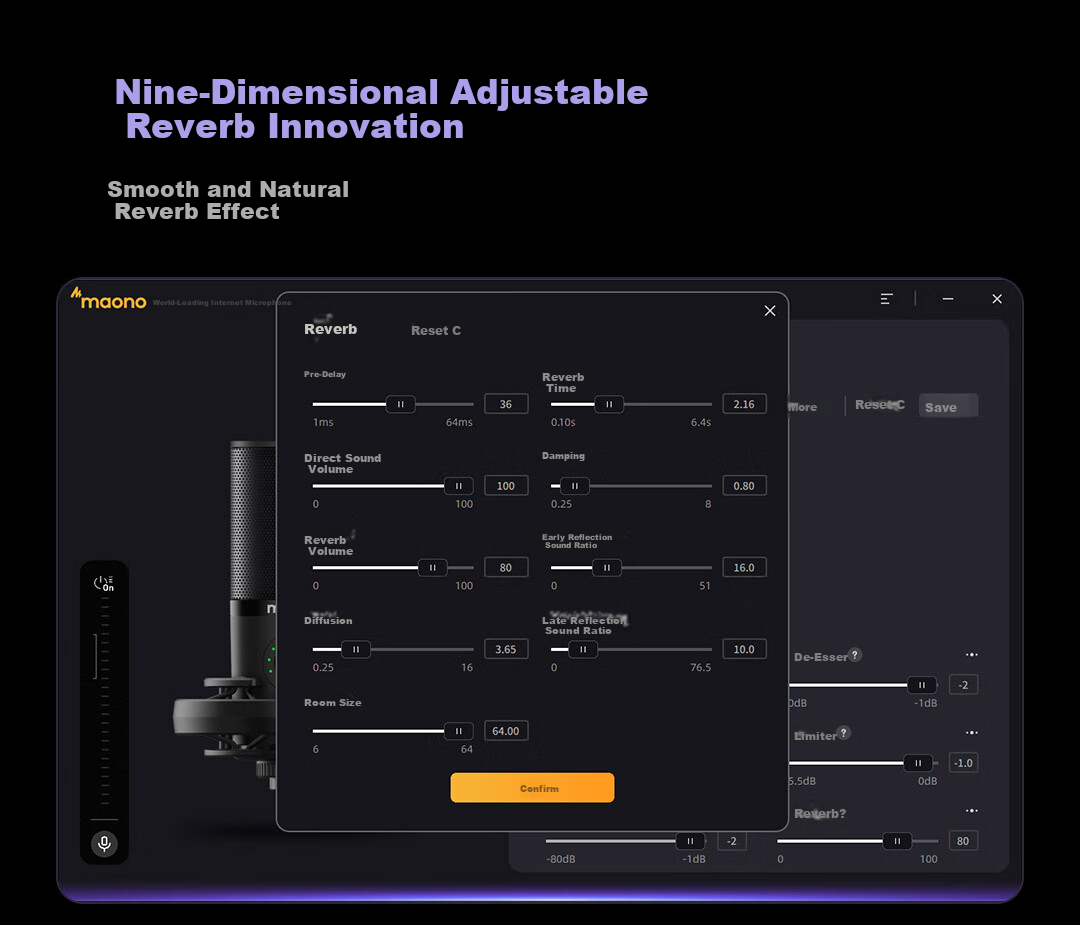This screenshot has width=1080, height=925.
Task: Open De-Esser help question mark
Action: (x=855, y=655)
